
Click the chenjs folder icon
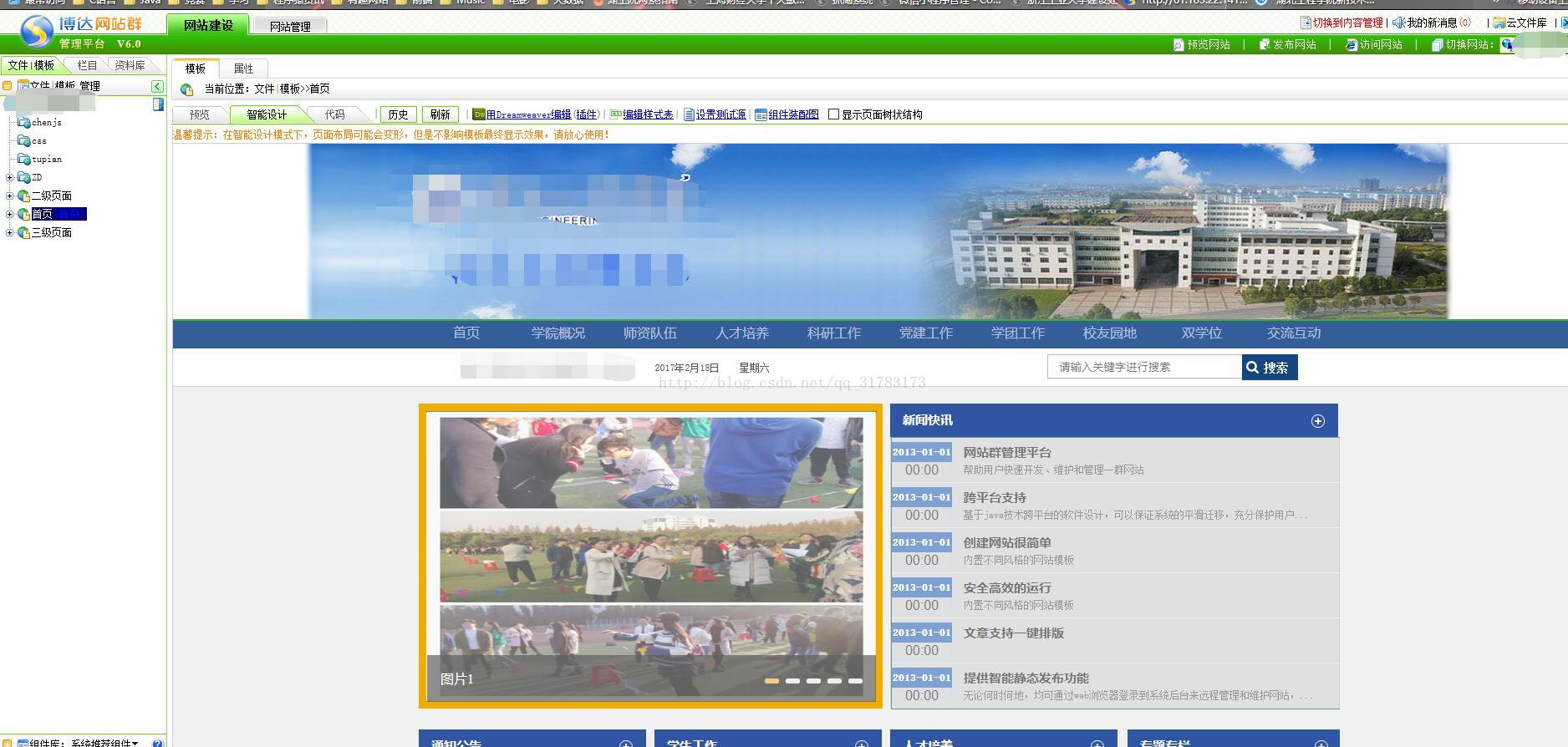24,123
